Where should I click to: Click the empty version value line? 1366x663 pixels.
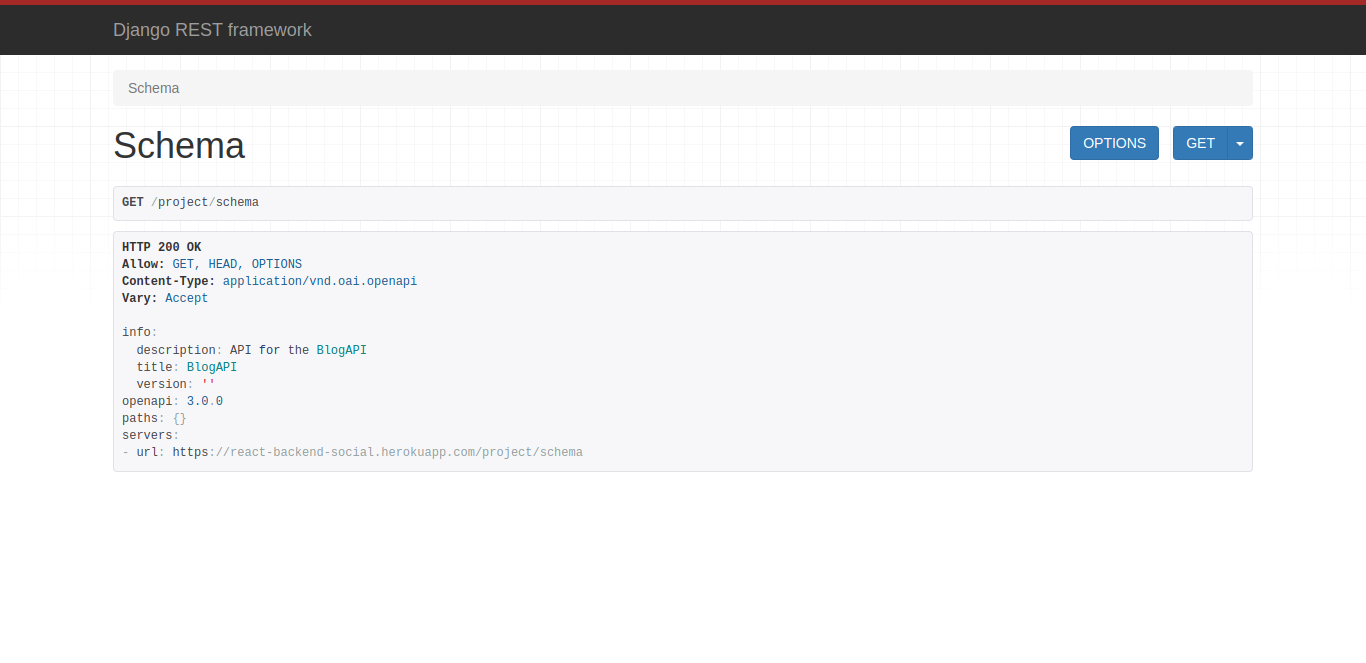pyautogui.click(x=176, y=384)
